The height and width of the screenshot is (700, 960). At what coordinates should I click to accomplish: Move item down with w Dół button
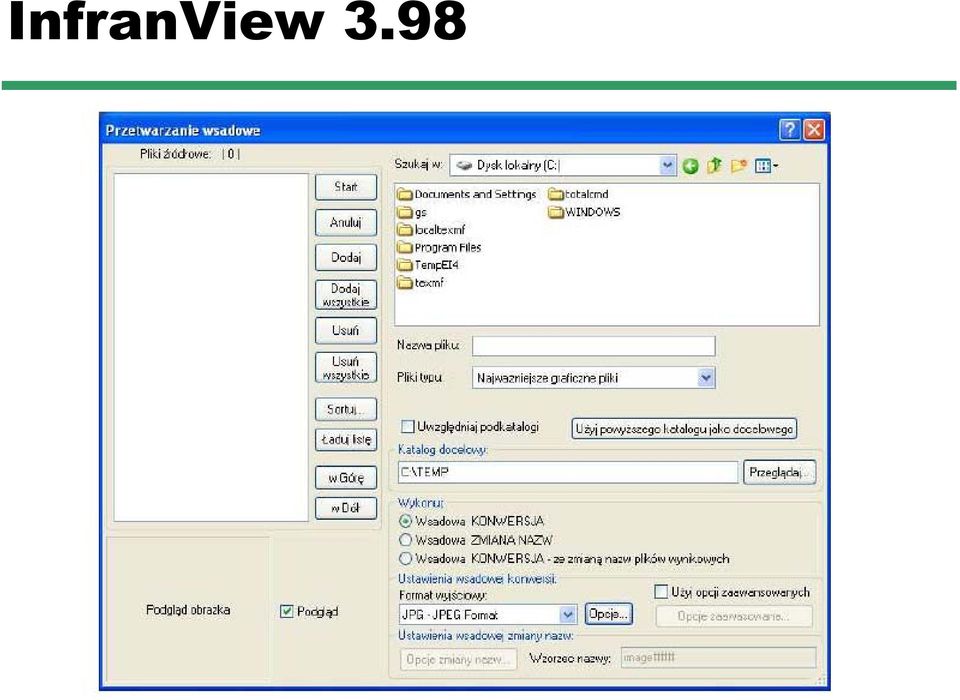click(x=346, y=508)
